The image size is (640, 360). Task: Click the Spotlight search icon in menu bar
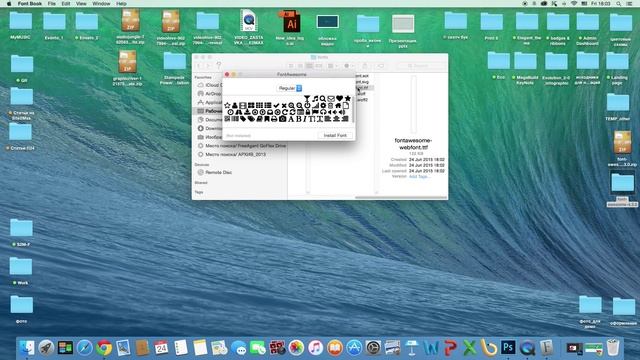coord(619,3)
